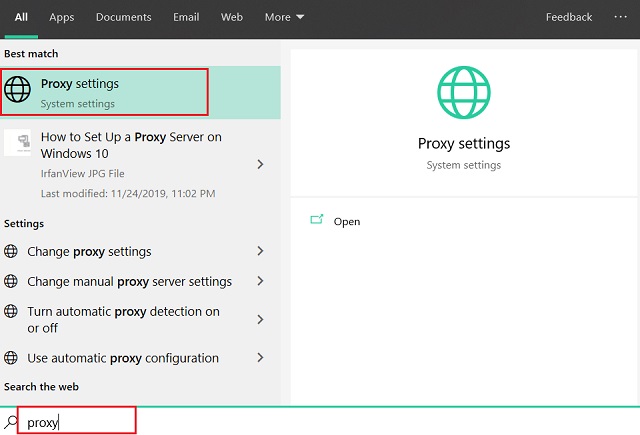Open Change manual proxy server settings
The image size is (640, 435).
(140, 282)
